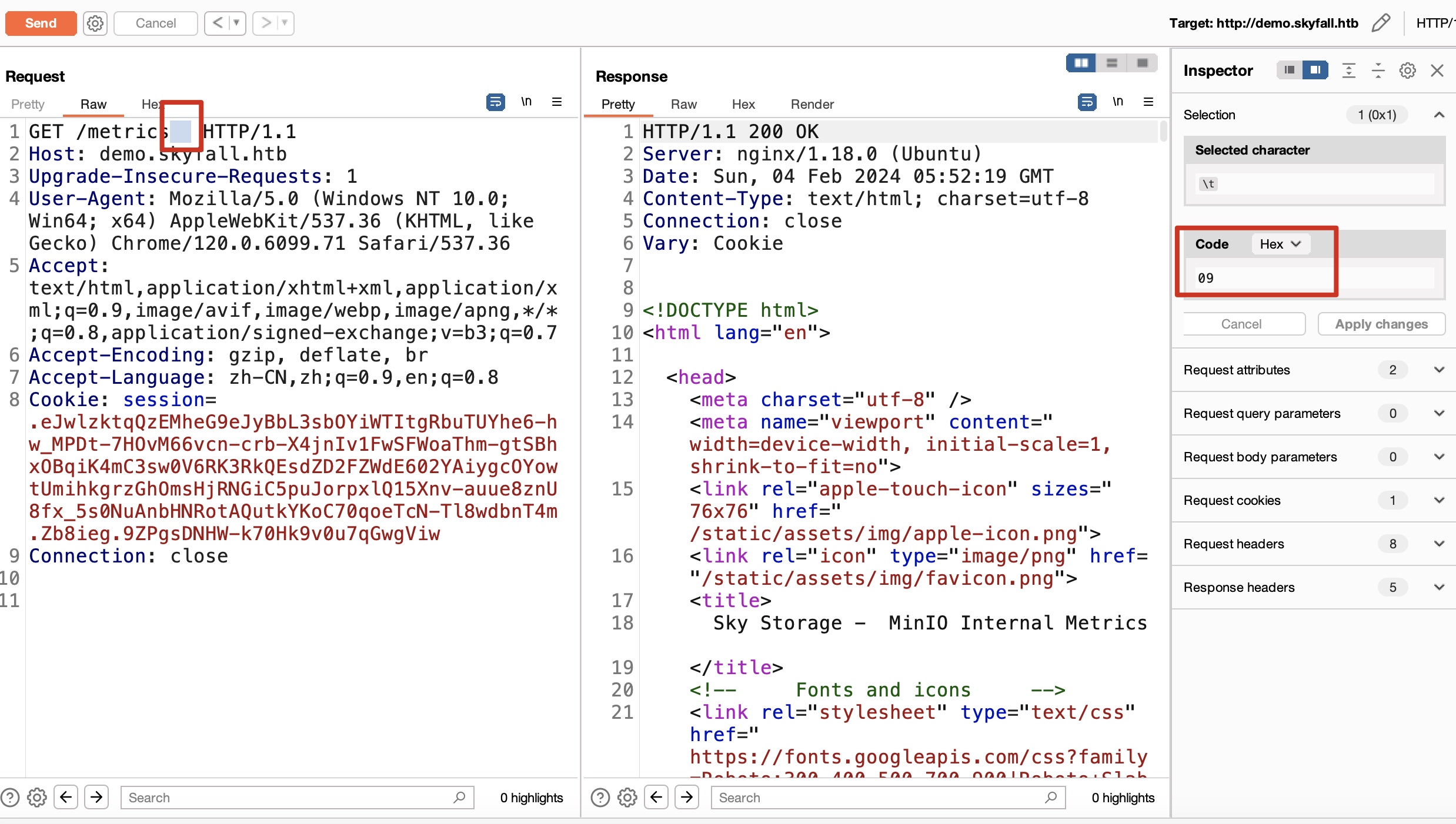Click the Apply changes button
1456x824 pixels.
coord(1381,324)
